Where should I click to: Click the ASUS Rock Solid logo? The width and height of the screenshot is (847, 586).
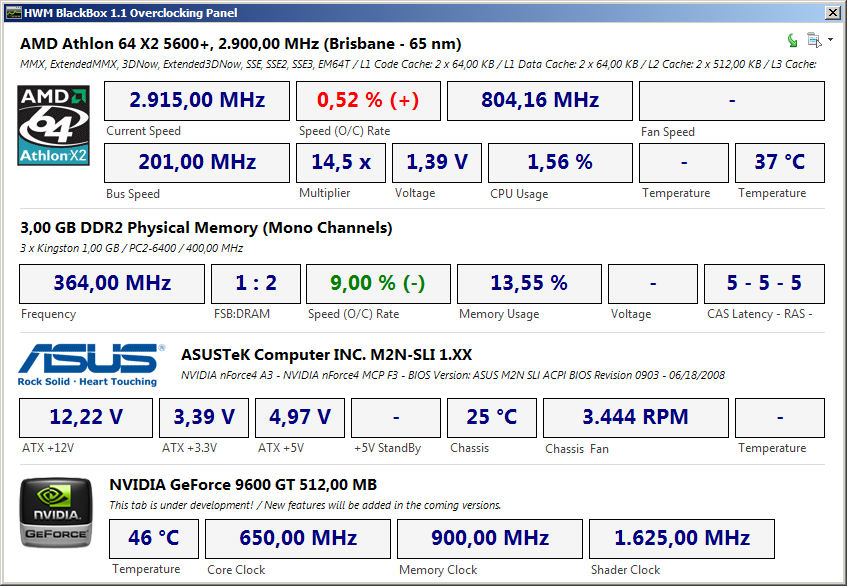(x=91, y=365)
